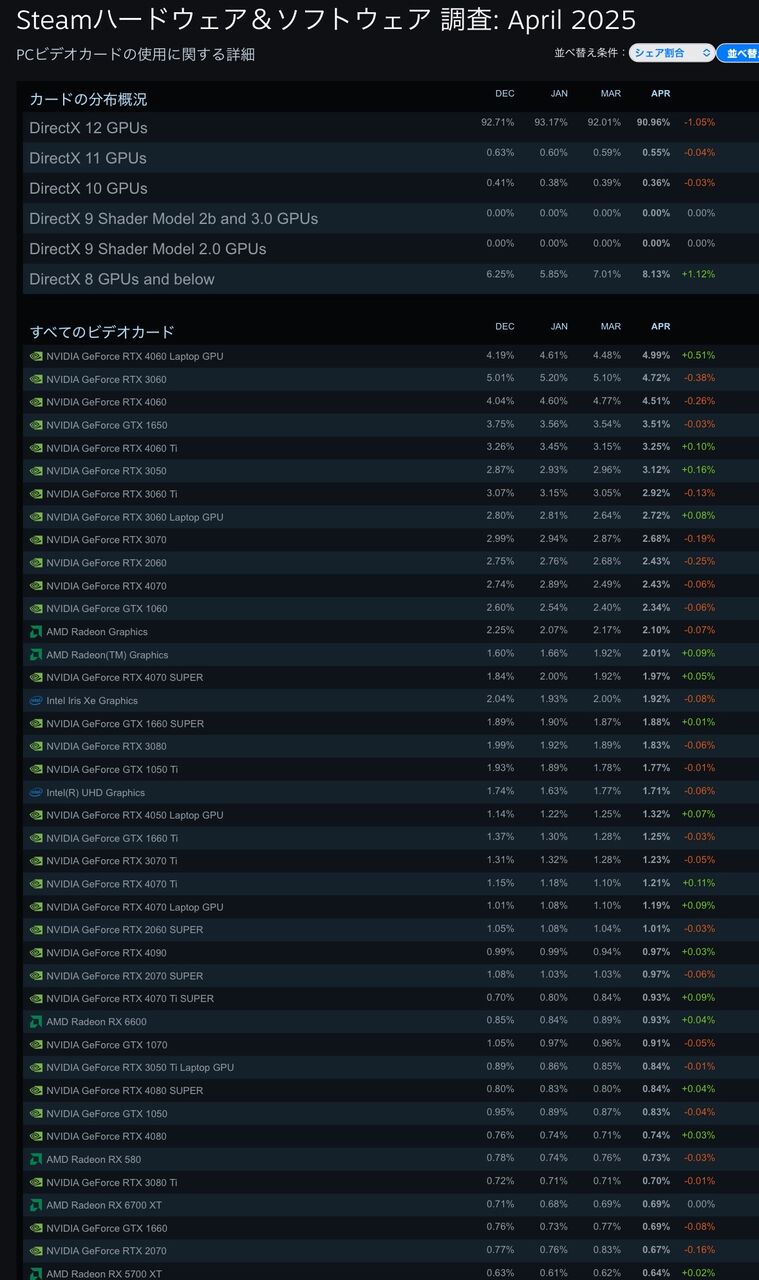The width and height of the screenshot is (759, 1280).
Task: Click the 並べ替え button
Action: click(x=739, y=53)
